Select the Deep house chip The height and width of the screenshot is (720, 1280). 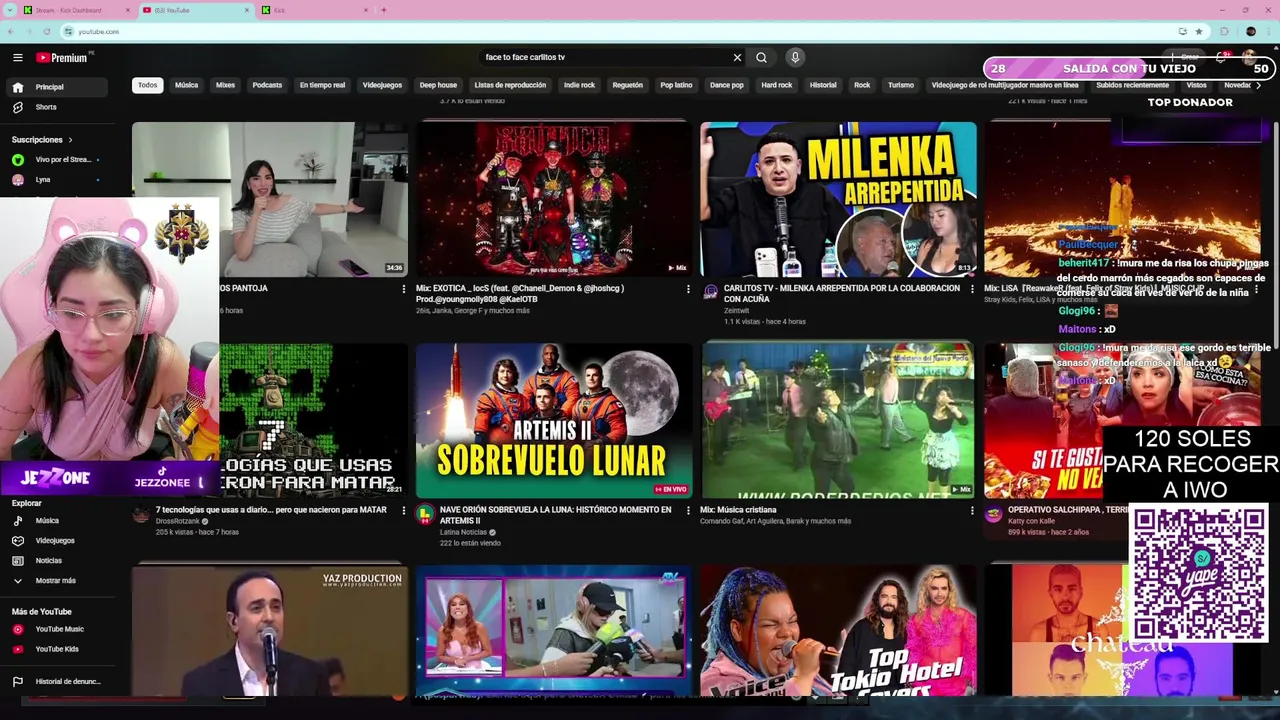pos(438,85)
